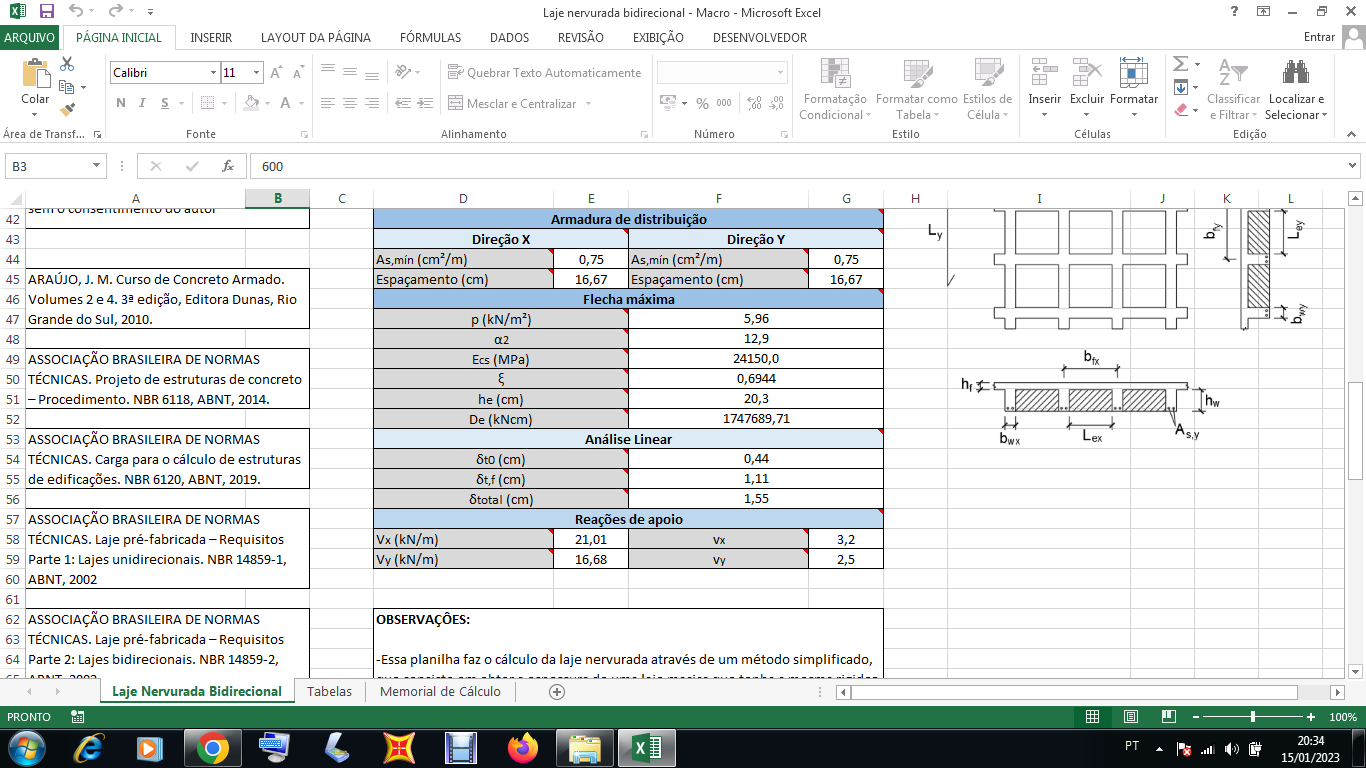1366x768 pixels.
Task: Click the Colar paste clipboard icon
Action: [35, 75]
